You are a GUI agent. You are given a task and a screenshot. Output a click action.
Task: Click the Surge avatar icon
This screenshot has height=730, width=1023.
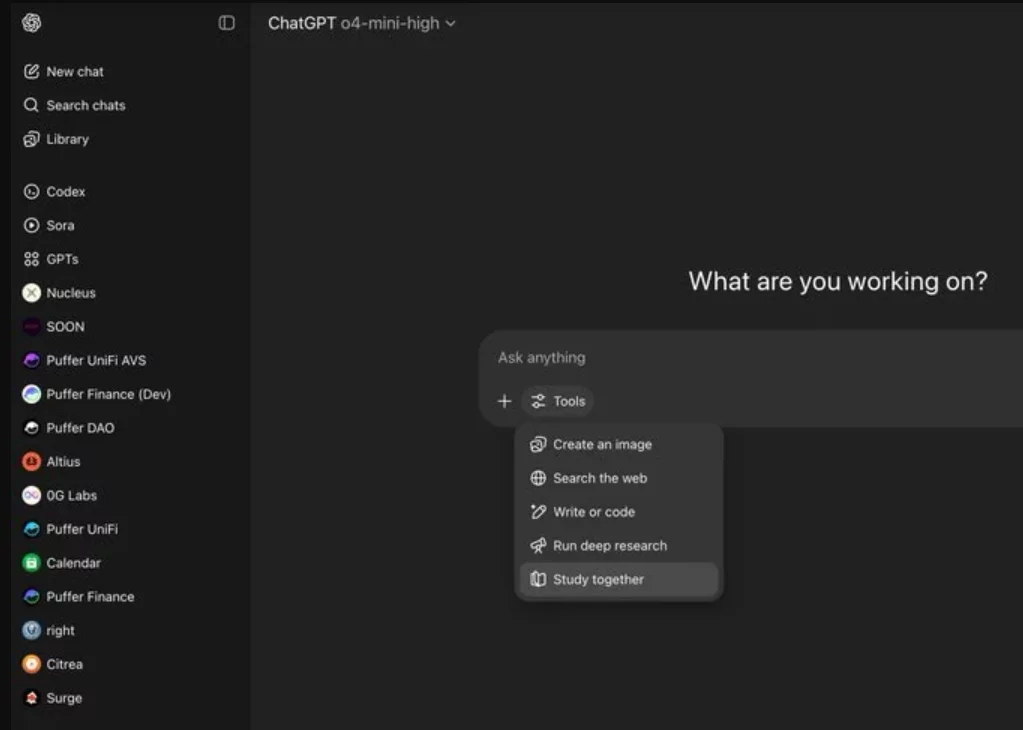[31, 698]
